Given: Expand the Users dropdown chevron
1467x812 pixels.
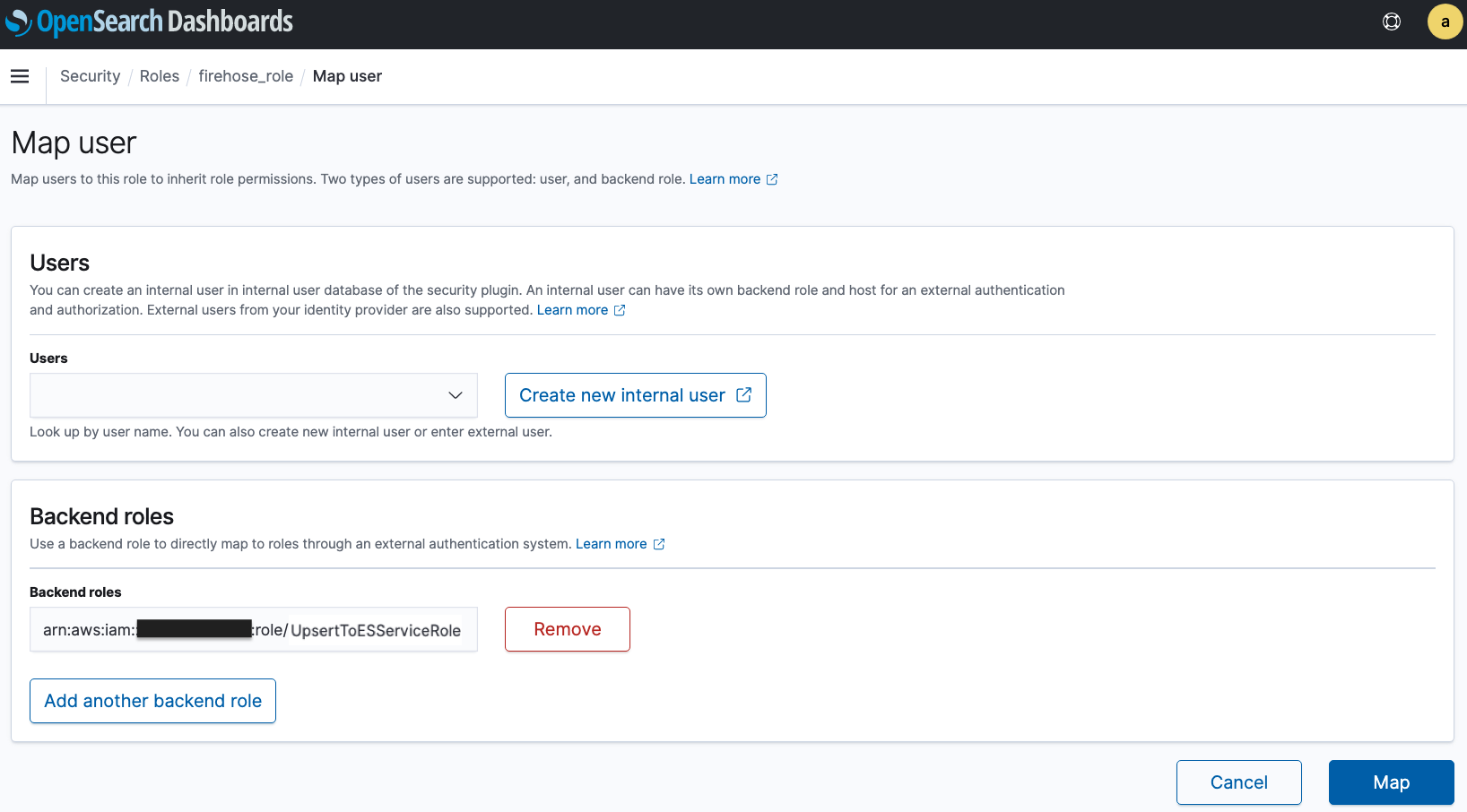Looking at the screenshot, I should [x=456, y=395].
